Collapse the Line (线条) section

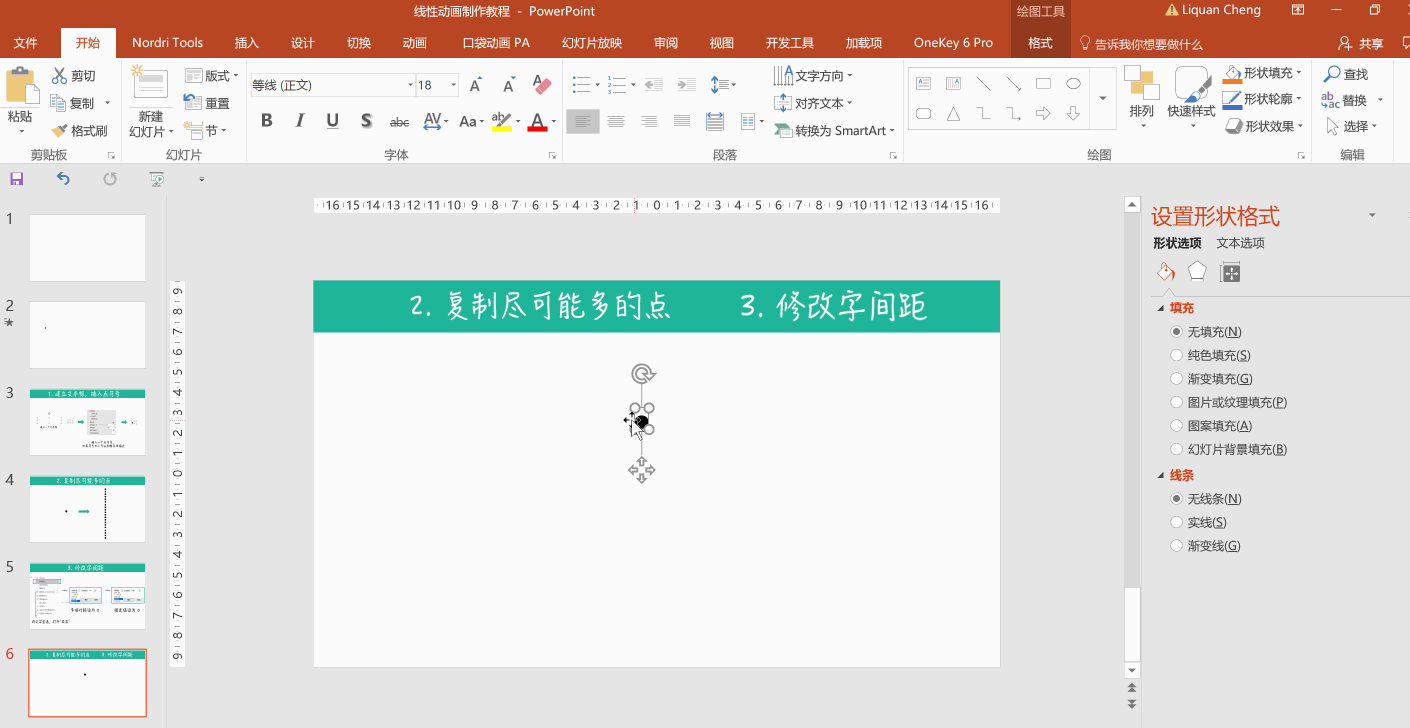coord(1161,475)
